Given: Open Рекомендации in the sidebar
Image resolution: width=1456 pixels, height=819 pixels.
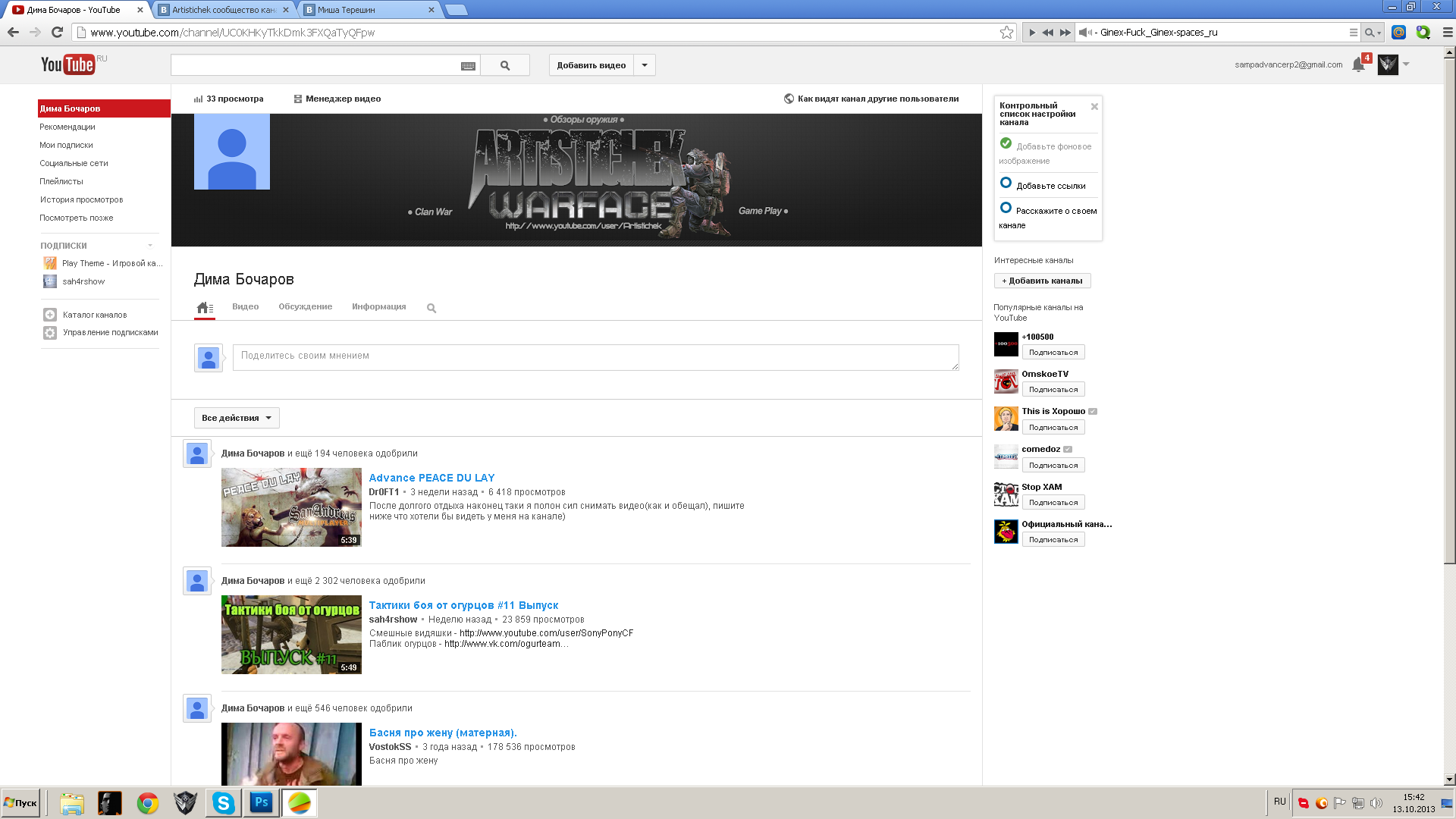Looking at the screenshot, I should tap(67, 127).
